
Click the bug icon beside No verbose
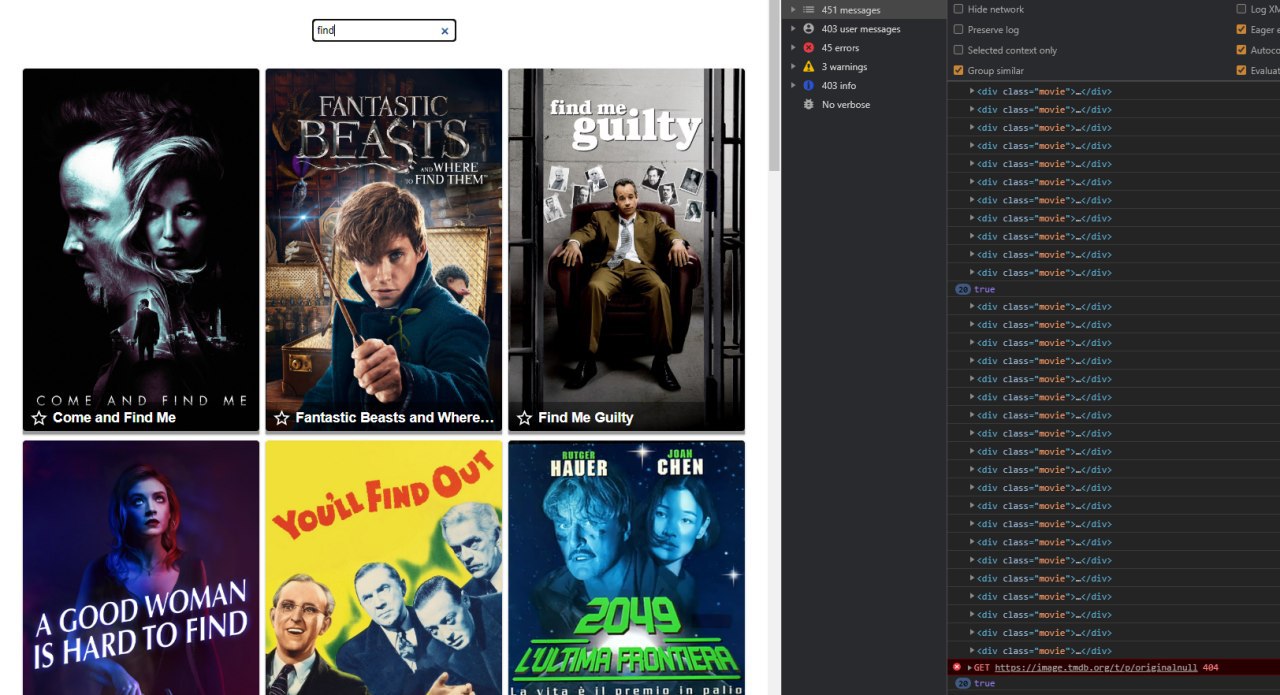[x=809, y=105]
